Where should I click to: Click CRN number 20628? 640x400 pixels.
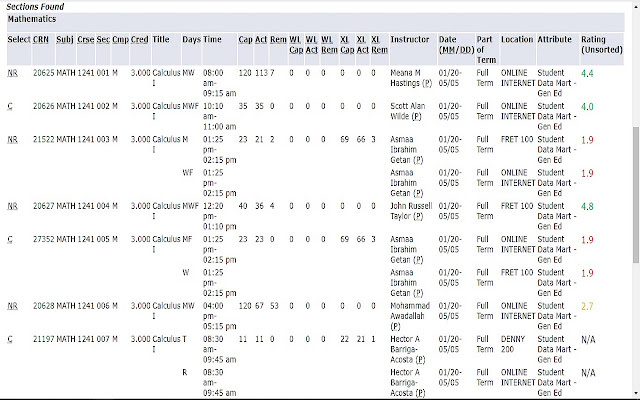44,306
